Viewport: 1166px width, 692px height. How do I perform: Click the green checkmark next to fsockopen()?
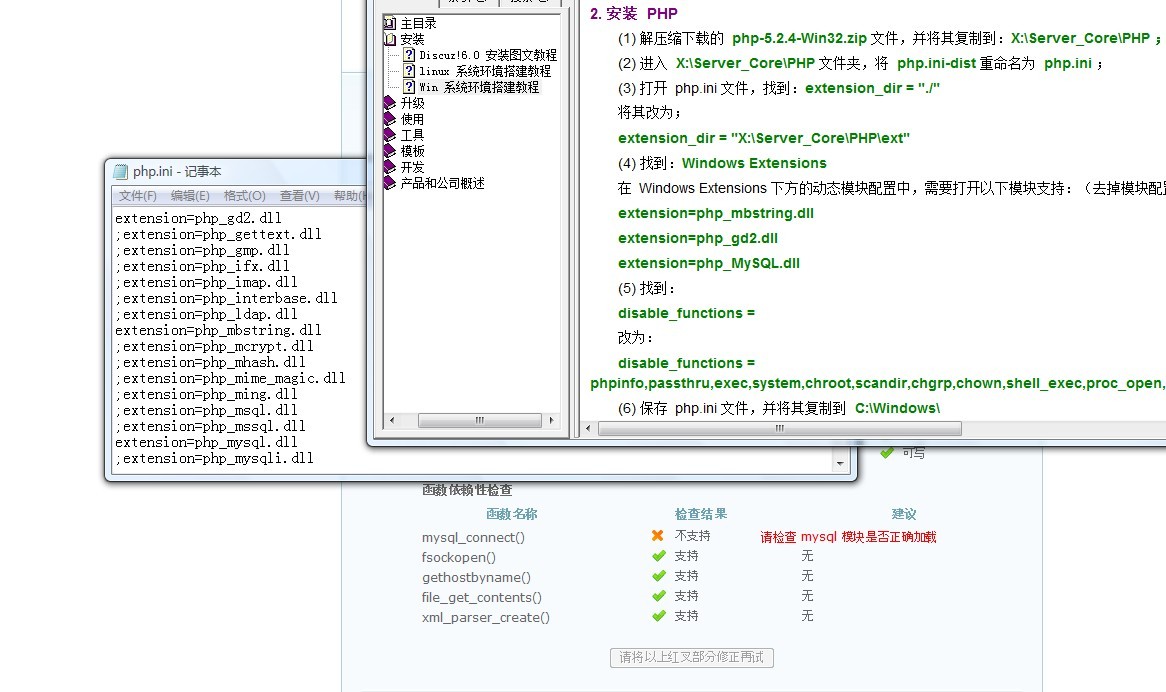658,556
